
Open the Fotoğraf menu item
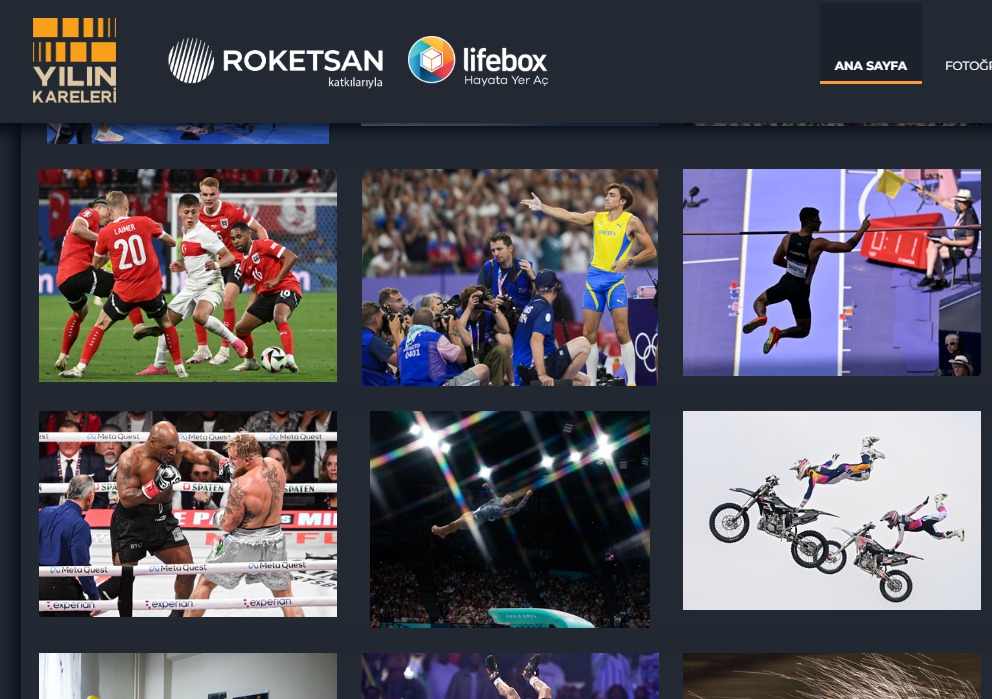point(968,66)
